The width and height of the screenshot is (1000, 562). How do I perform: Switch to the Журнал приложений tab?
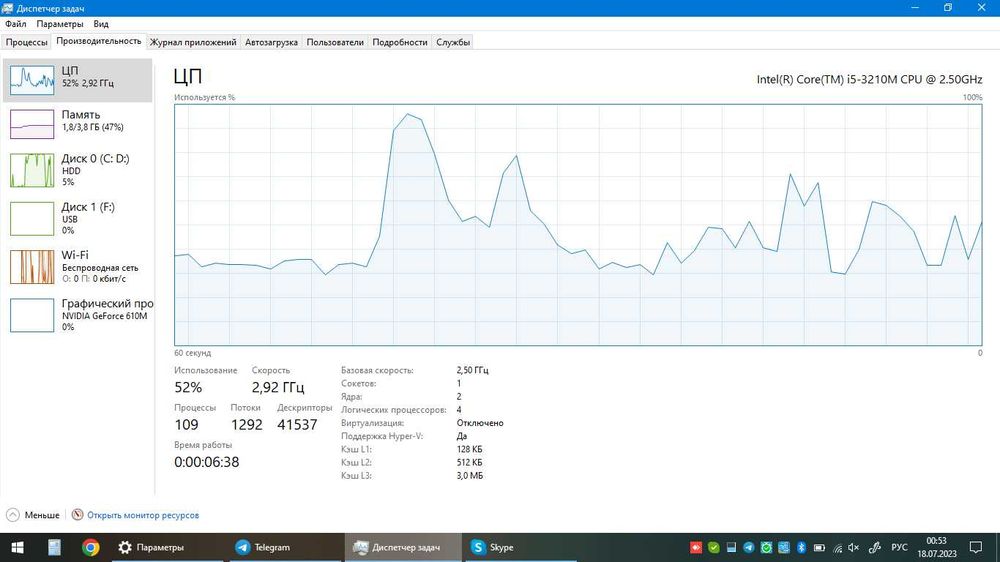pyautogui.click(x=193, y=42)
